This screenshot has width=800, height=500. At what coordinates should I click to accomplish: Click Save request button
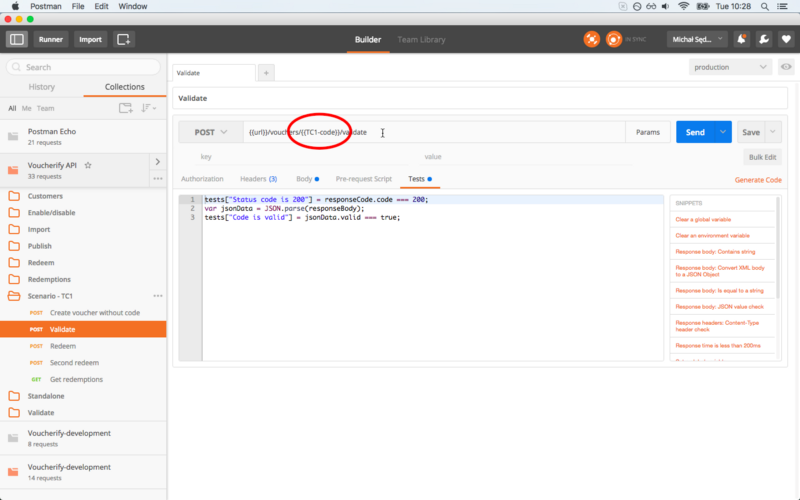tap(751, 132)
